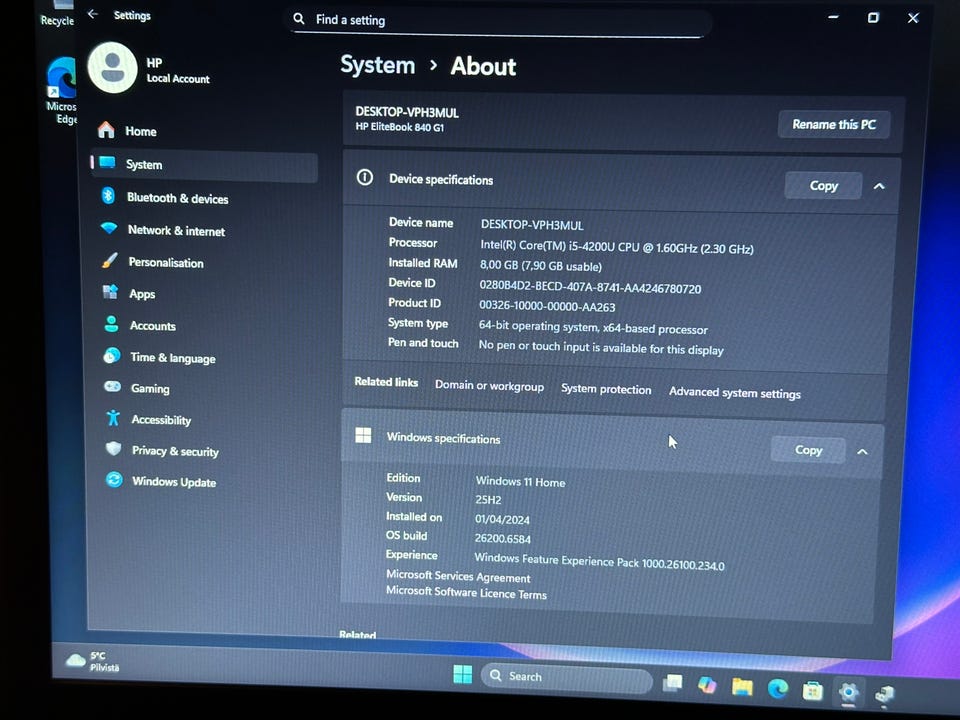Open Microsoft Store from the taskbar
960x720 pixels.
point(812,691)
